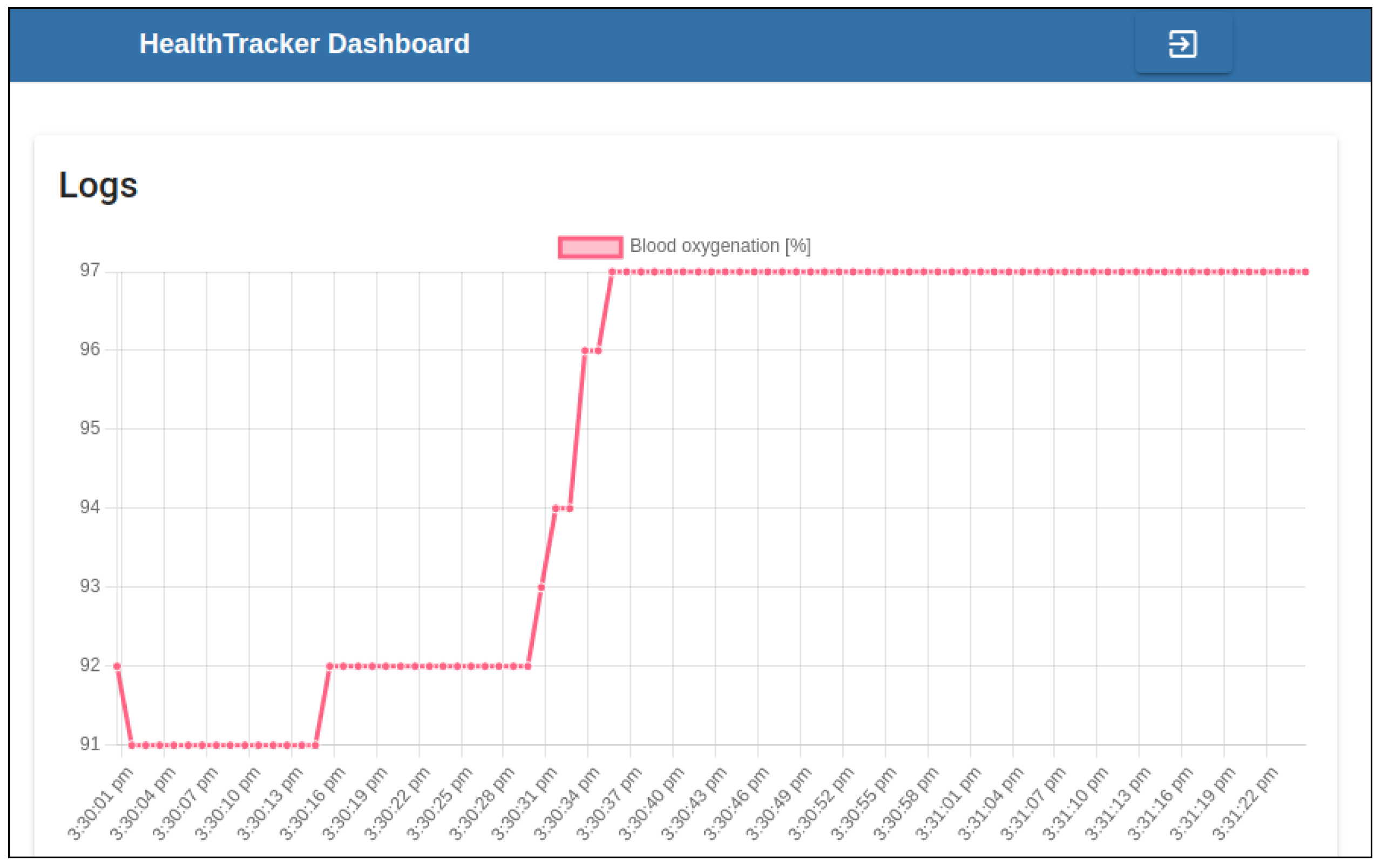Click the HealthTracker Dashboard title
The image size is (1381, 868).
tap(304, 44)
